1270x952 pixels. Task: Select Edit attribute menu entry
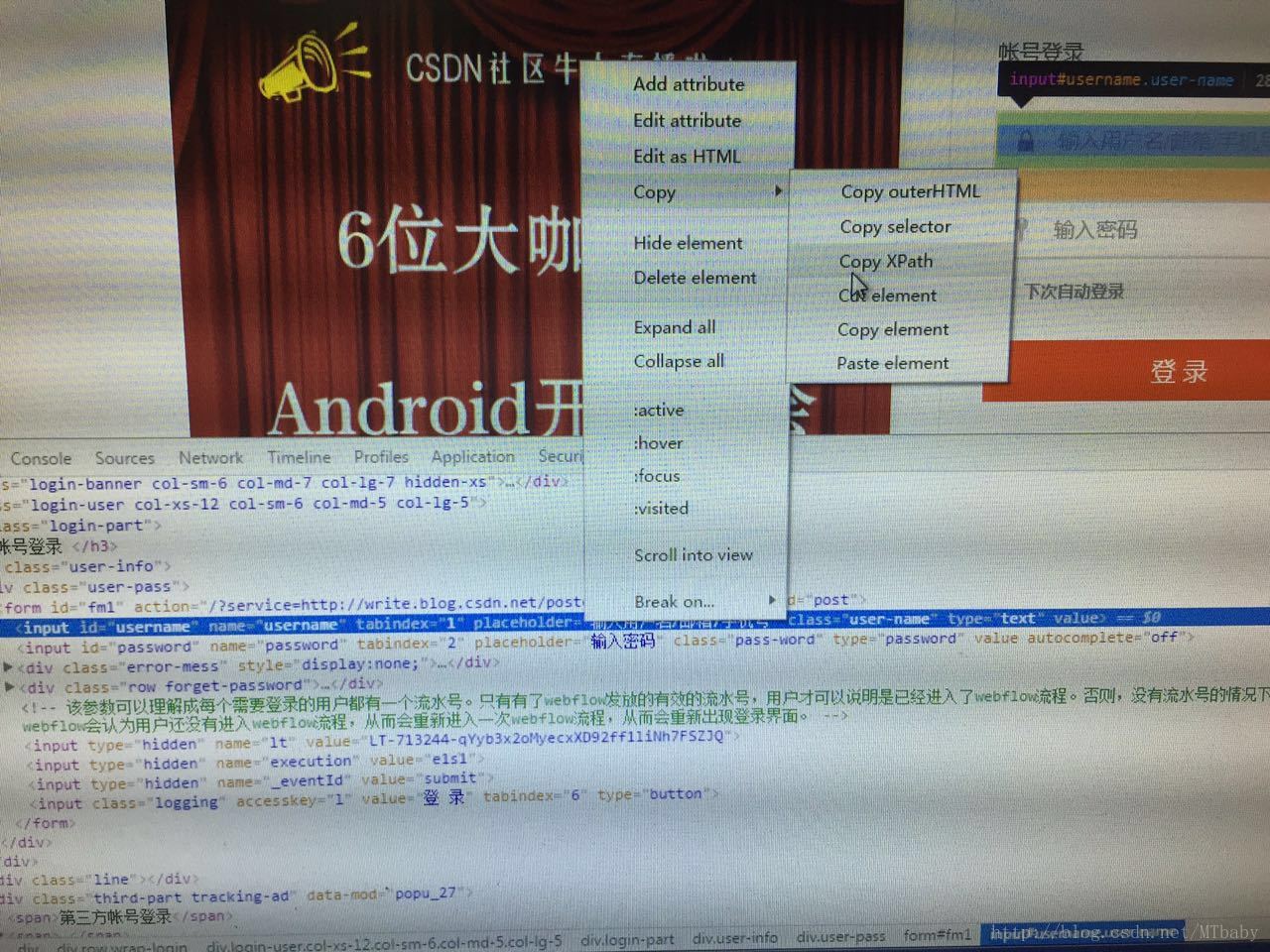coord(687,120)
